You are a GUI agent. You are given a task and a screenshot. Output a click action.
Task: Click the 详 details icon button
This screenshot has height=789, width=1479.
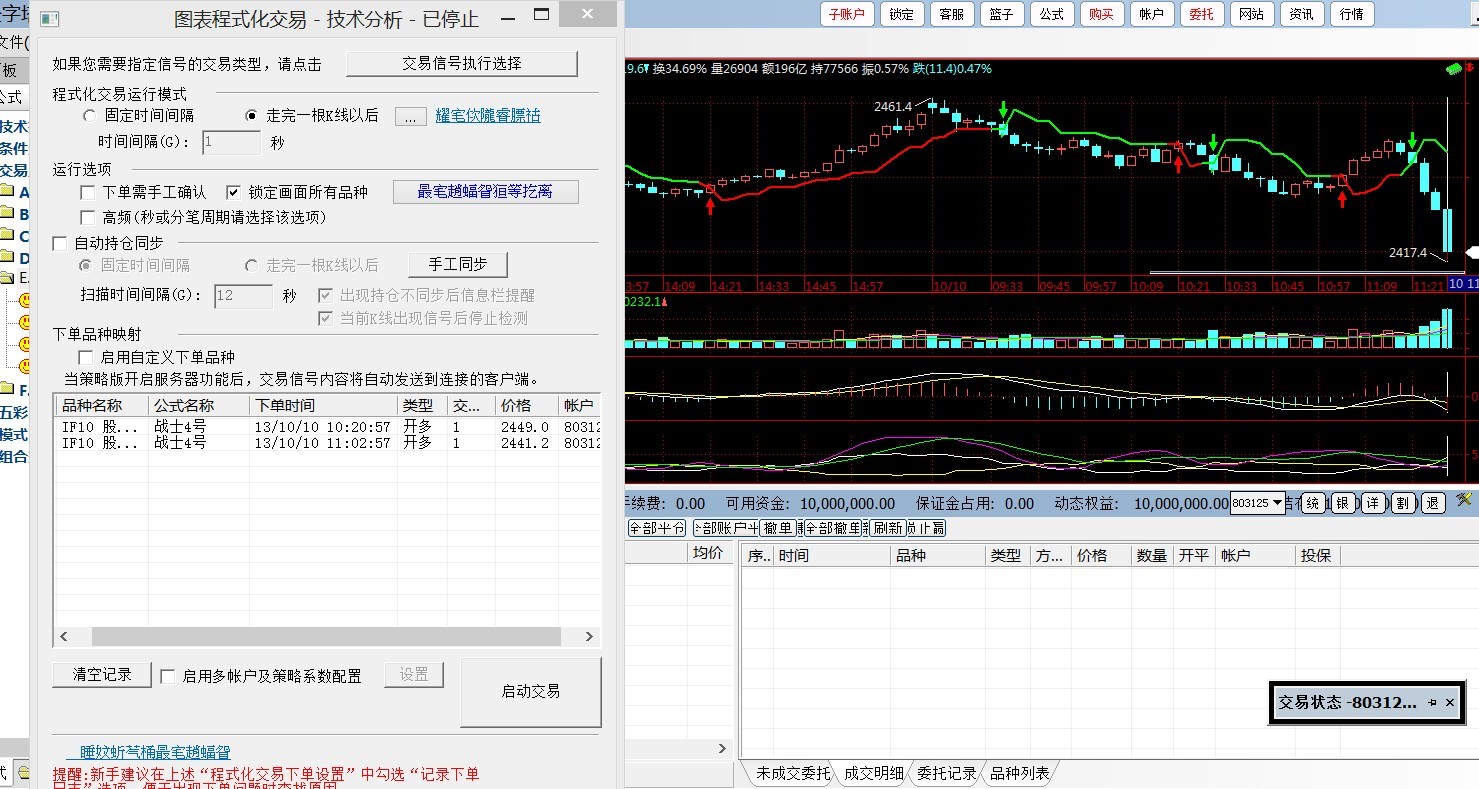pyautogui.click(x=1373, y=503)
